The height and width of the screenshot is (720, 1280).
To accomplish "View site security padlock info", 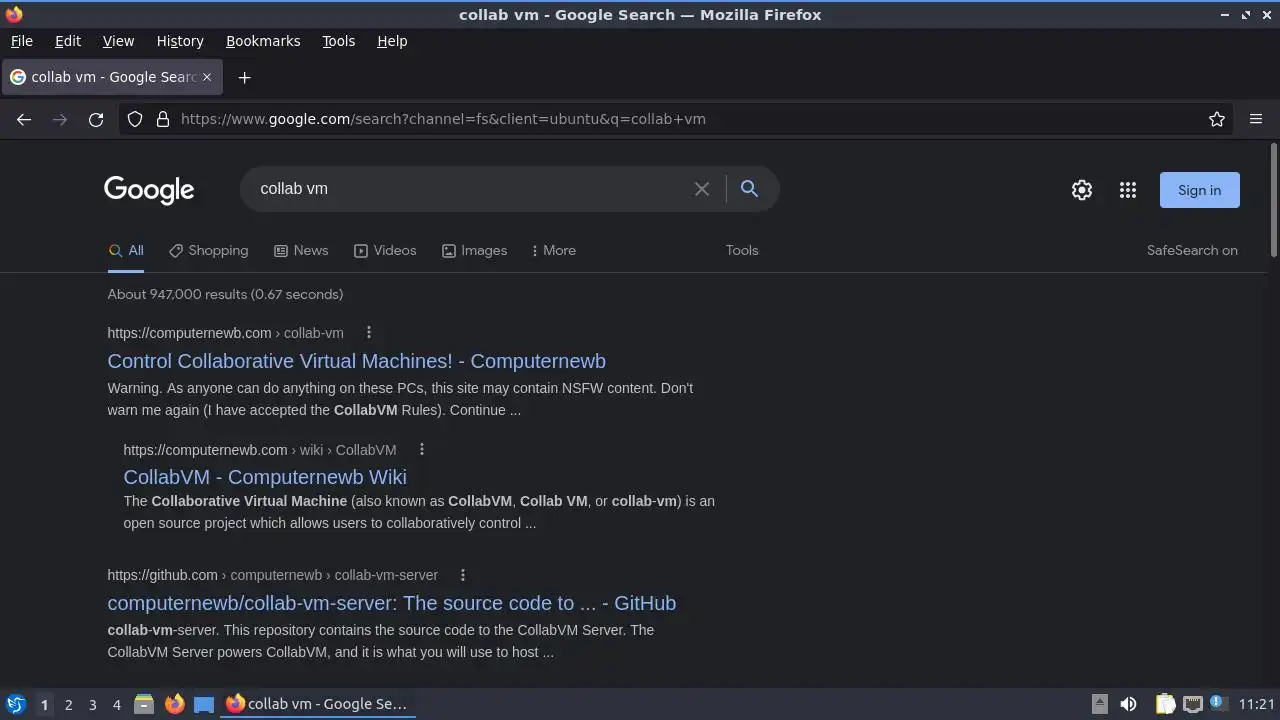I will click(163, 119).
